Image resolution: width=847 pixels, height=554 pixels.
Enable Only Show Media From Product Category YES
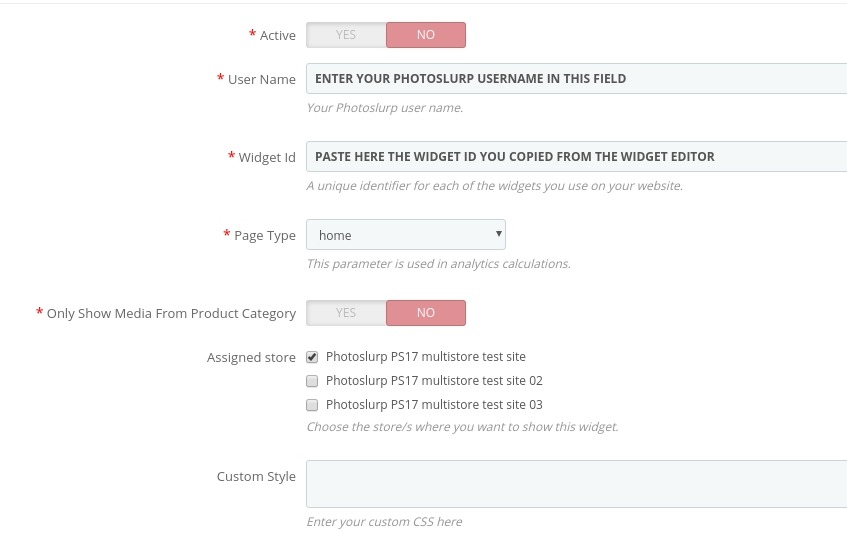click(346, 313)
